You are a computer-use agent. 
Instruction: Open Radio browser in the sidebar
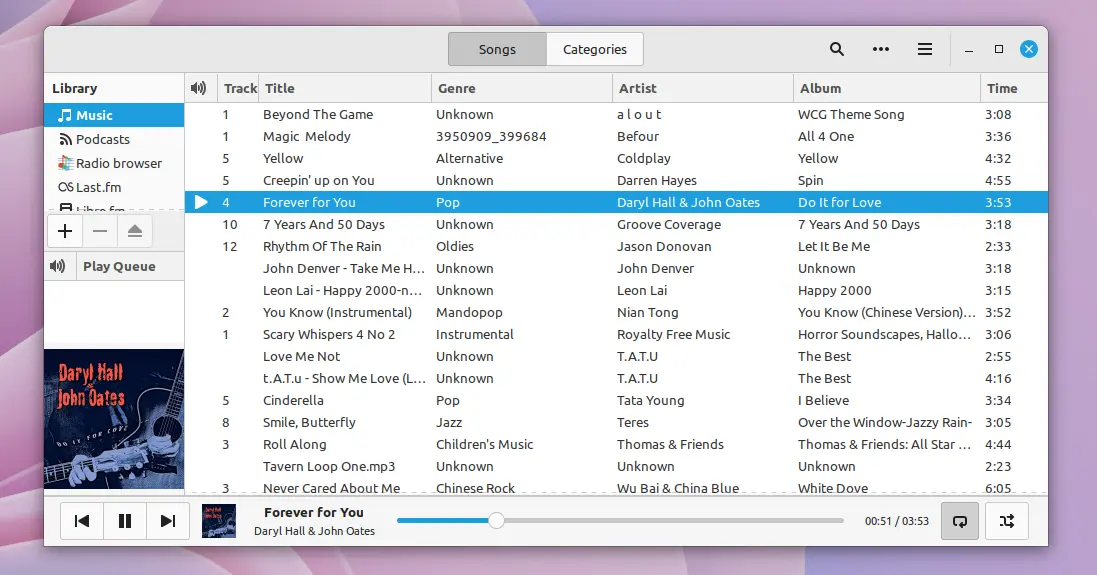[118, 163]
